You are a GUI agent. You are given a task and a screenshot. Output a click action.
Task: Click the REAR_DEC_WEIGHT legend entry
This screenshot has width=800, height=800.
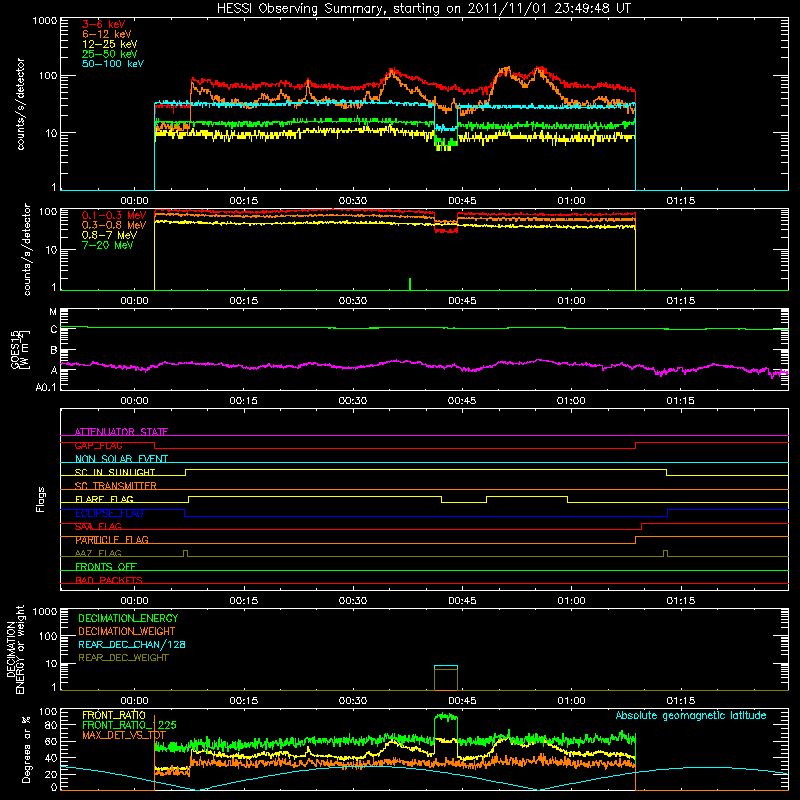pos(123,658)
